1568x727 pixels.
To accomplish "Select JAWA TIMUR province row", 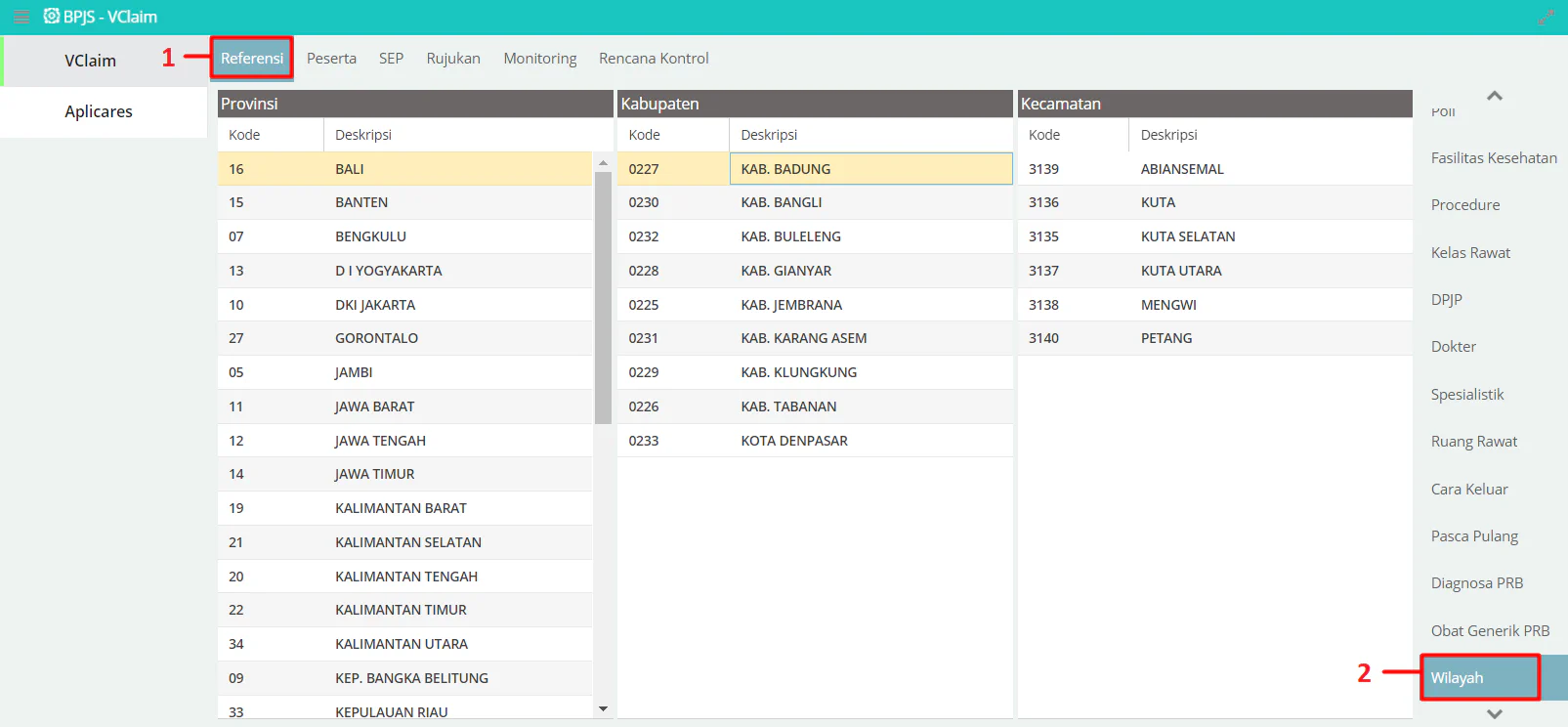I will click(x=405, y=474).
